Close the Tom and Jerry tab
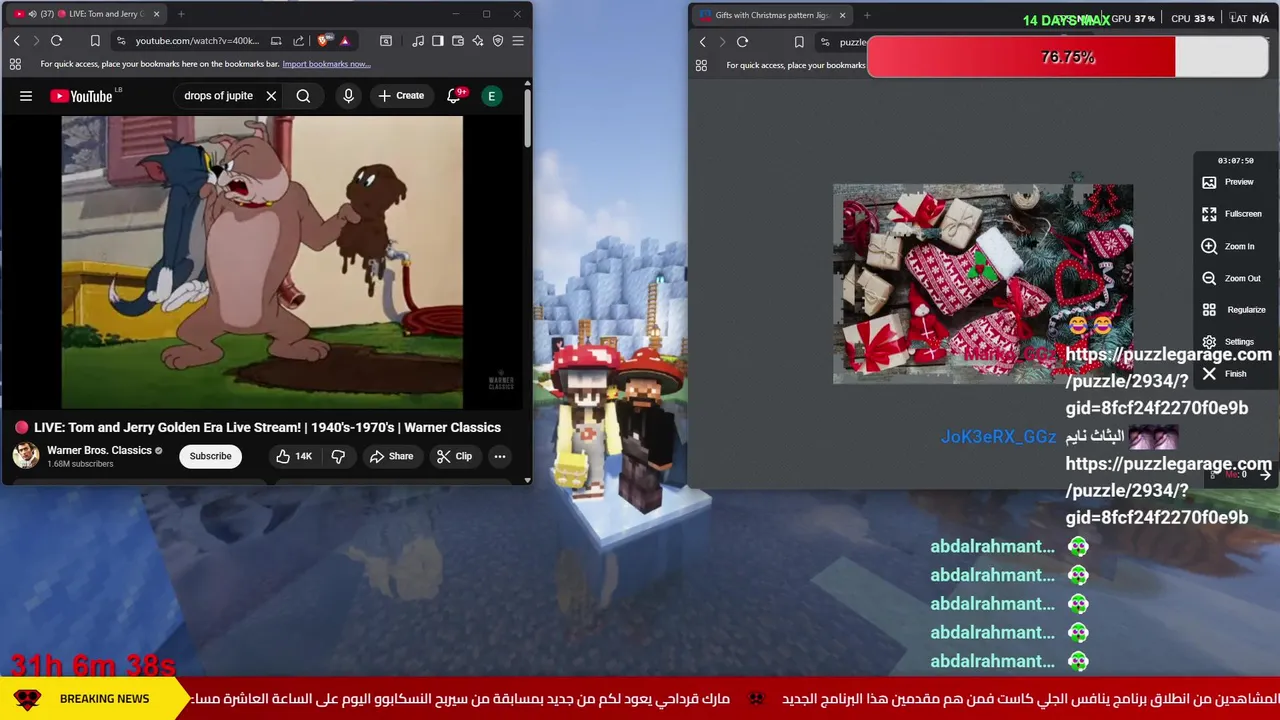The width and height of the screenshot is (1280, 720). [156, 14]
